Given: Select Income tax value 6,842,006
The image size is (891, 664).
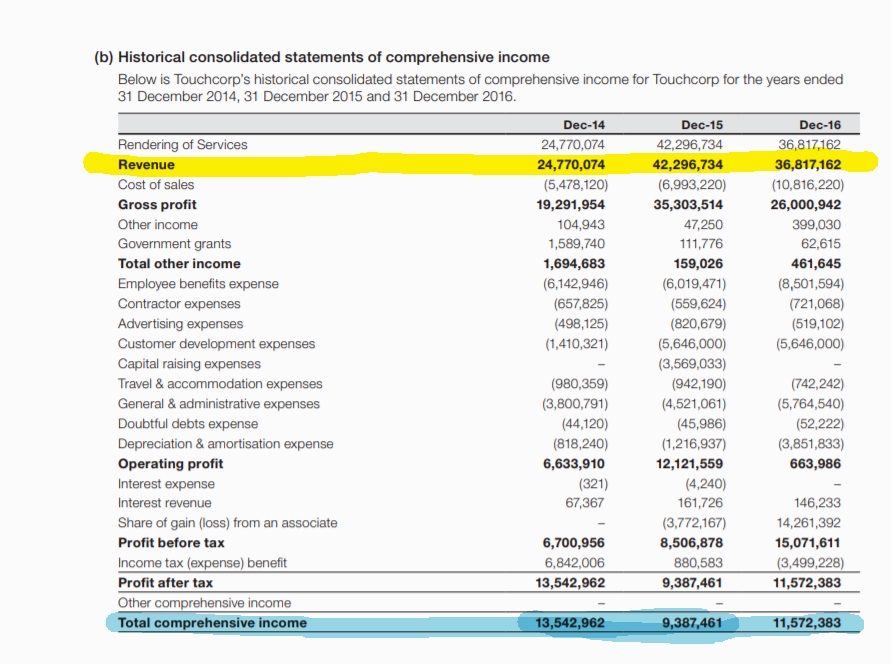Looking at the screenshot, I should [574, 563].
